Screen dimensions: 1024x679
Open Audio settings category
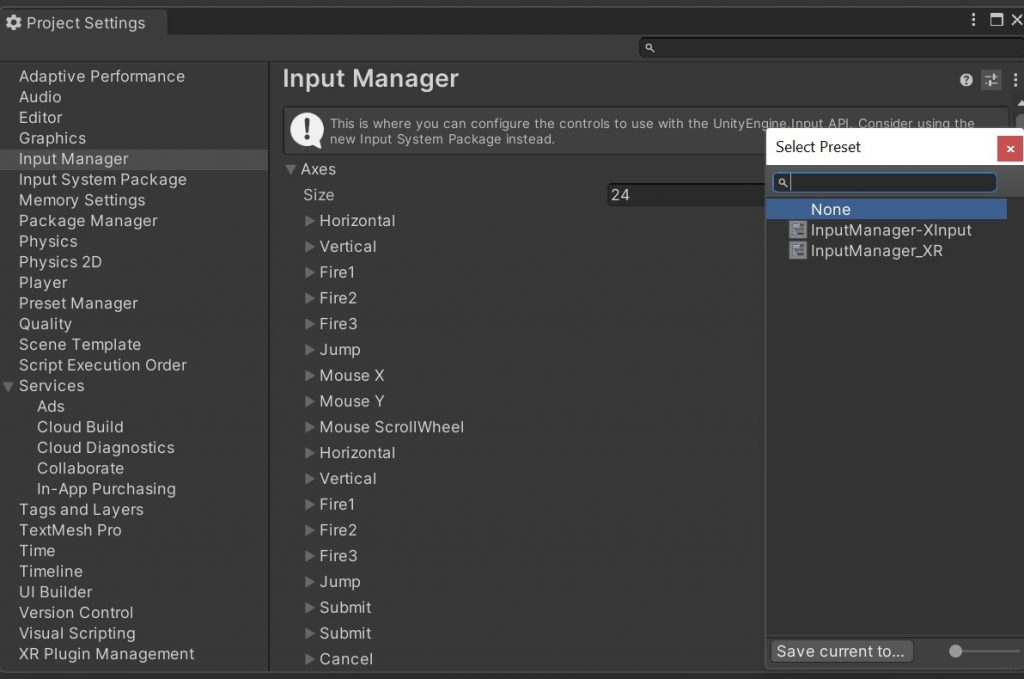[x=40, y=97]
